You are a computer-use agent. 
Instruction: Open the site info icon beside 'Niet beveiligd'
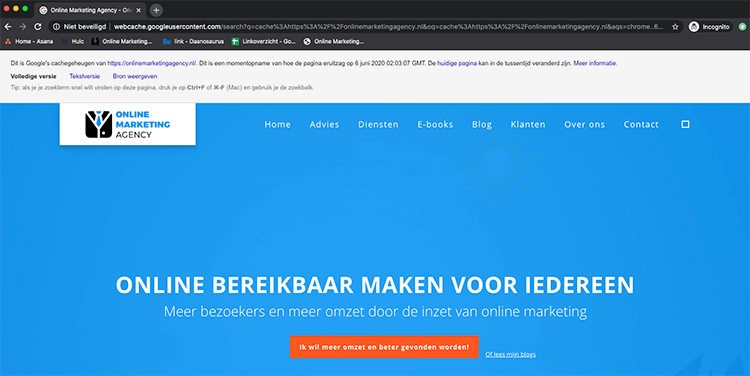tap(56, 27)
